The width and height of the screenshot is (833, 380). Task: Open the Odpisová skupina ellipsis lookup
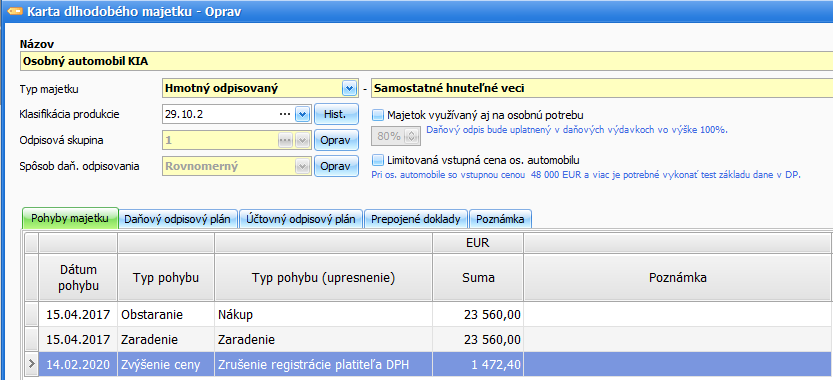click(285, 140)
